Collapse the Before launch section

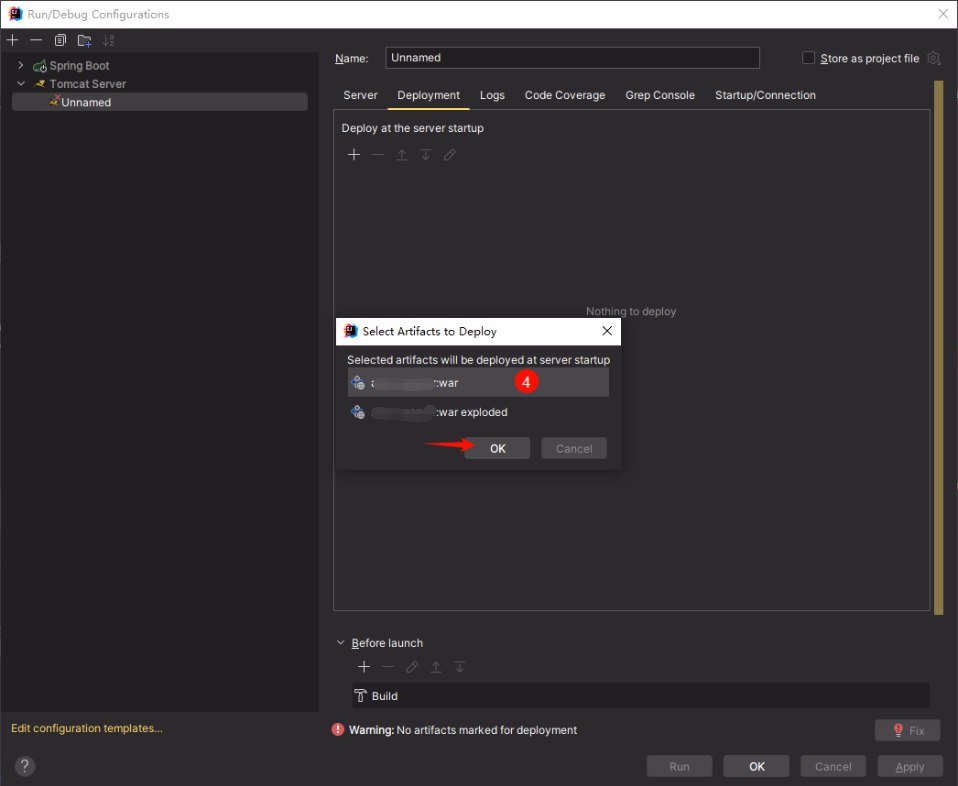341,643
